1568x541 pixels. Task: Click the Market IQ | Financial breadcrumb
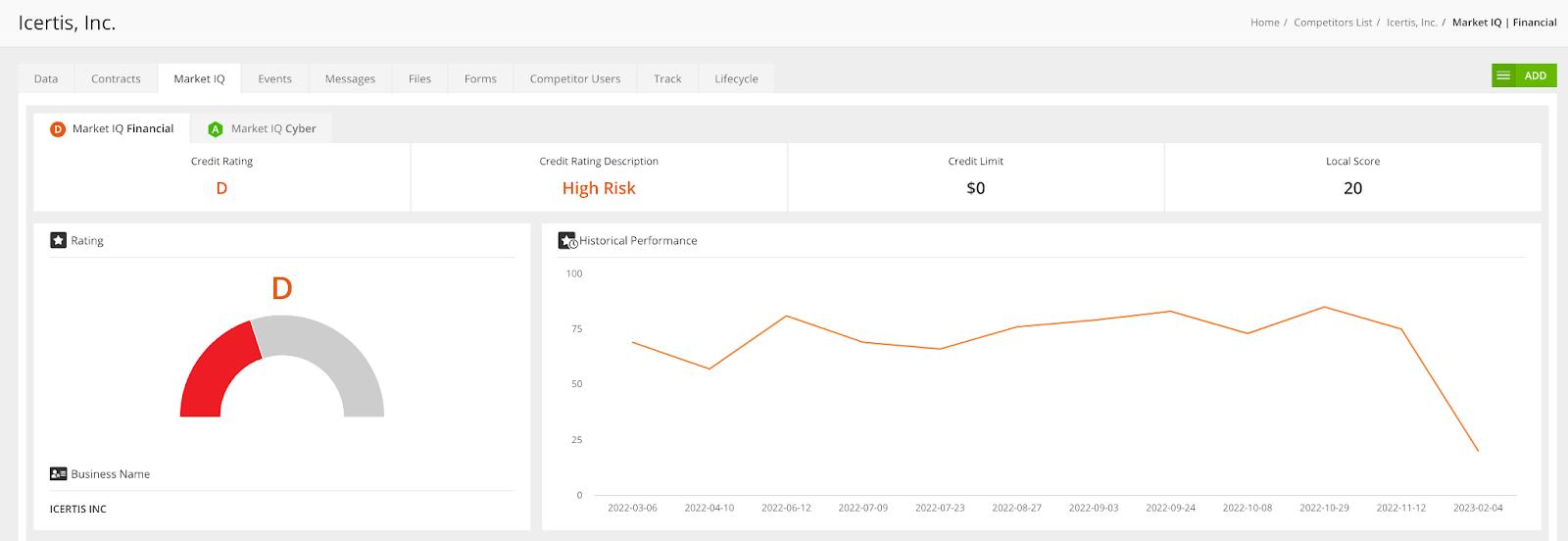point(1504,23)
